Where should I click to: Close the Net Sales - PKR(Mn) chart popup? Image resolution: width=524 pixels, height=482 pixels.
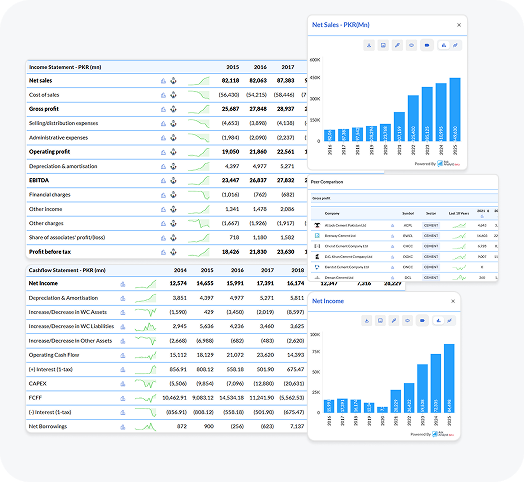459,25
